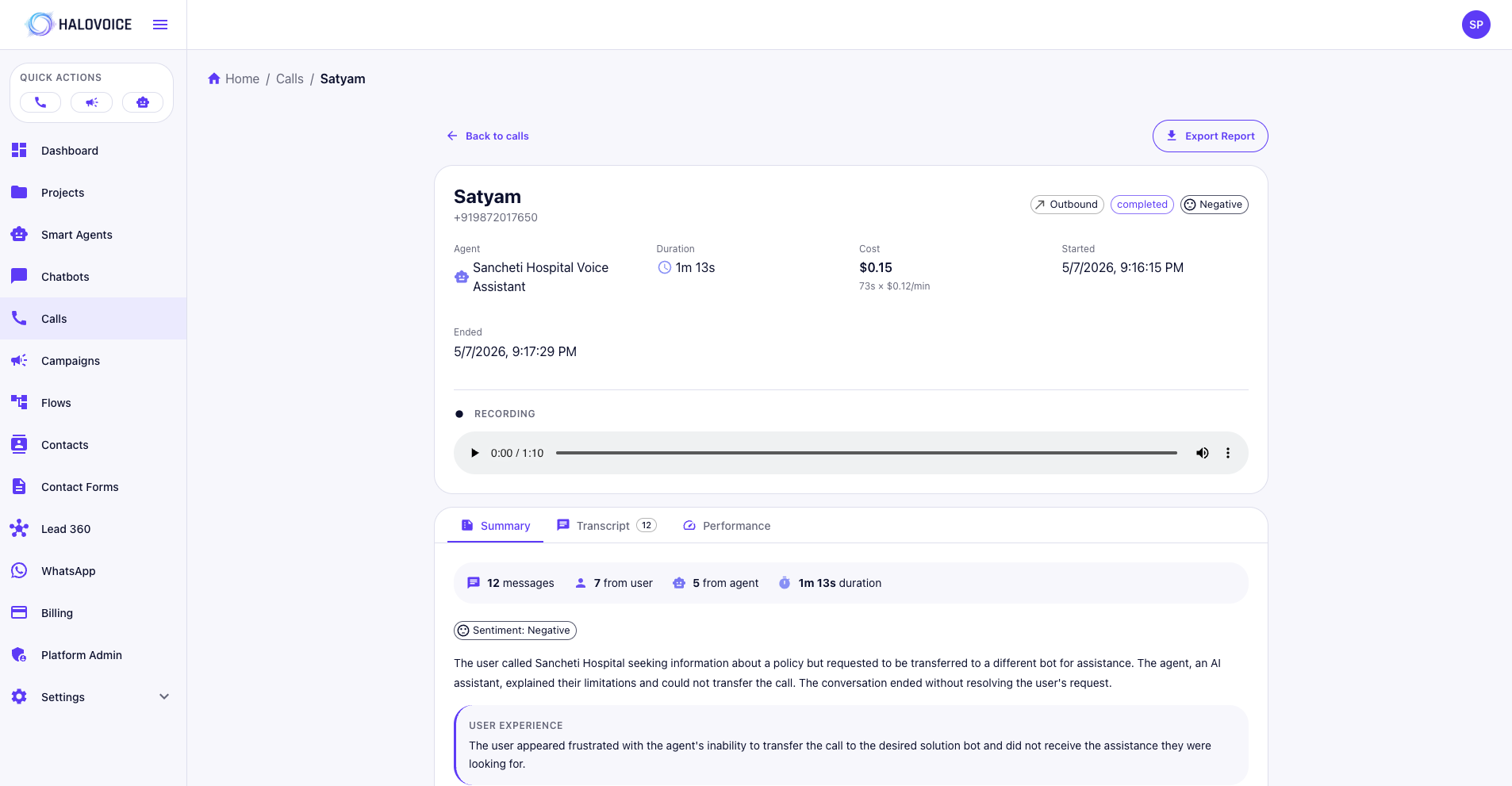Screen dimensions: 1512x786
Task: Click the HaloVoice logo
Action: point(79,25)
